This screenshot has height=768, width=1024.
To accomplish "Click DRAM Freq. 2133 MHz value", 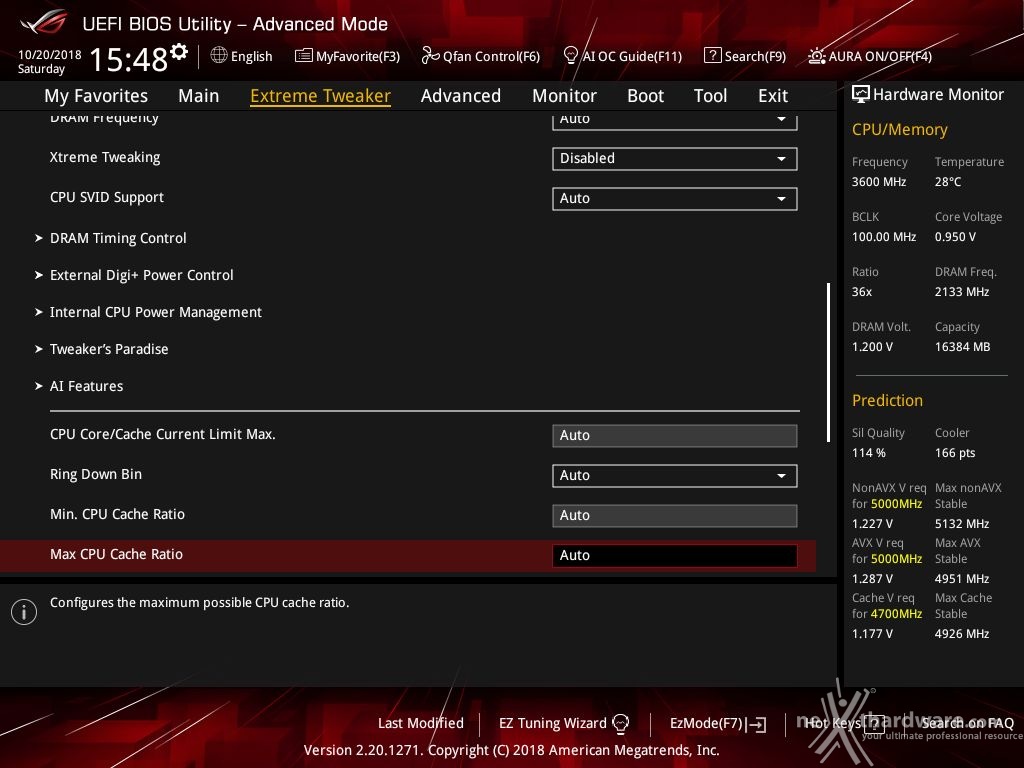I will coord(960,292).
